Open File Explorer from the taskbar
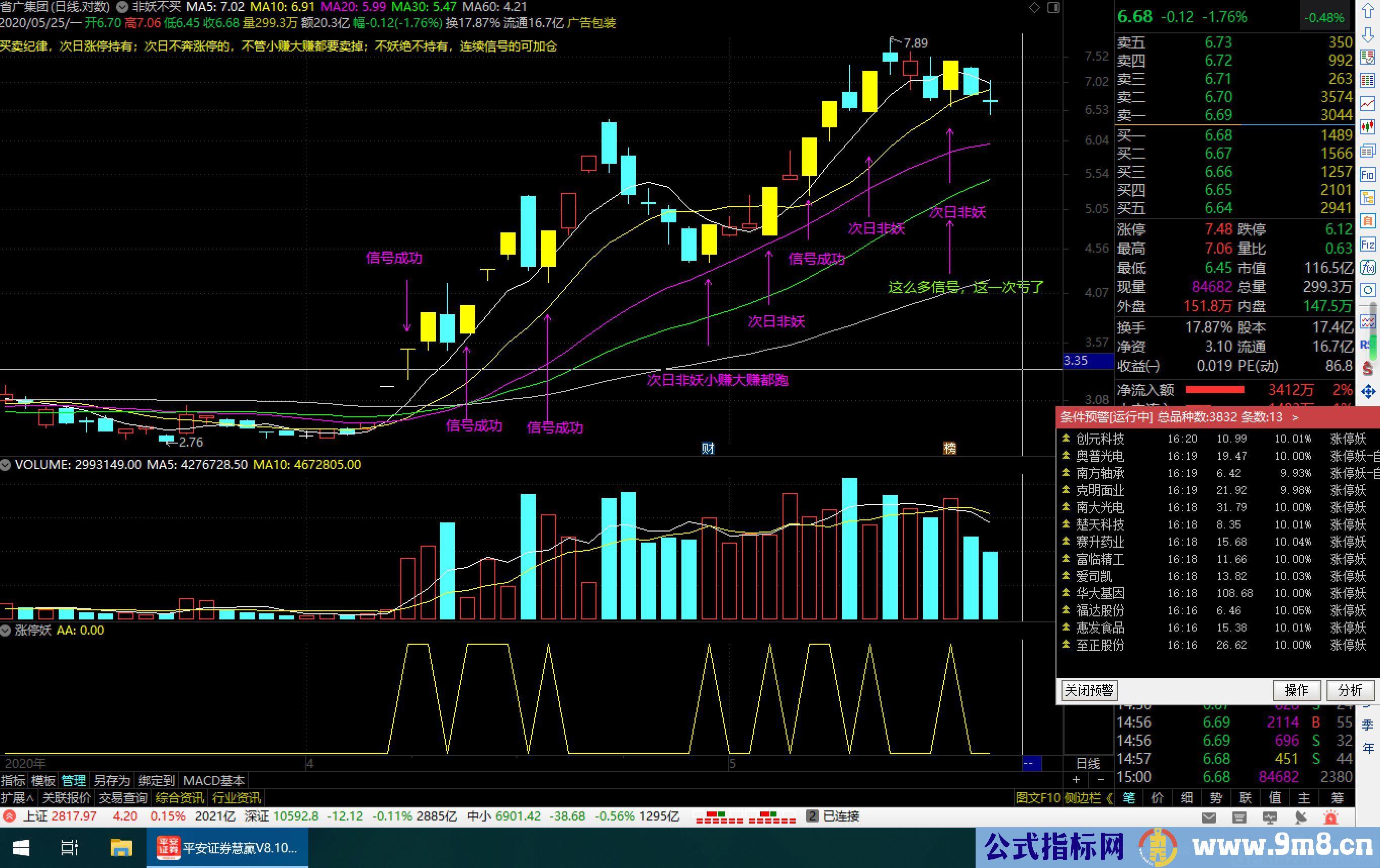The width and height of the screenshot is (1380, 868). [121, 848]
